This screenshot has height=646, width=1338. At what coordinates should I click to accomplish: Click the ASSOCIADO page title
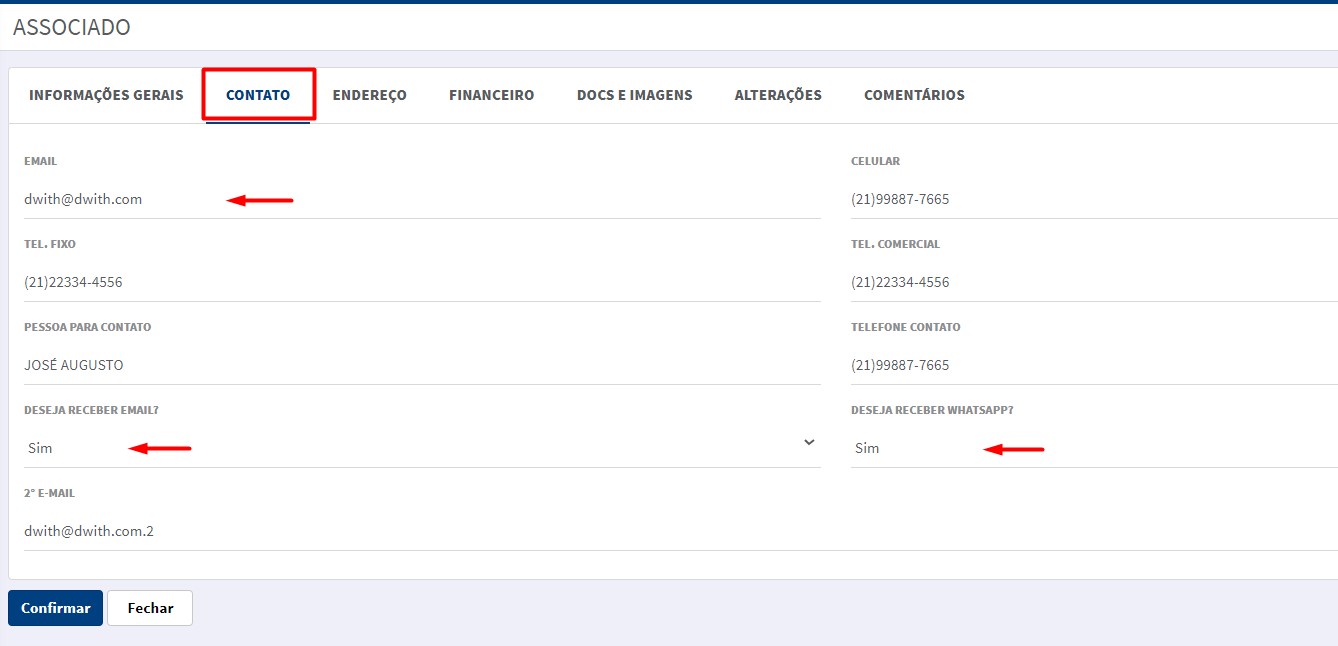point(72,27)
